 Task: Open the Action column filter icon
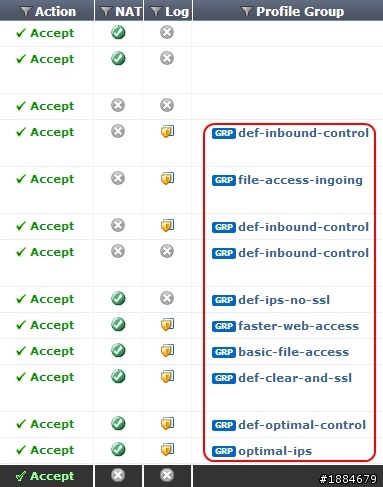(25, 12)
